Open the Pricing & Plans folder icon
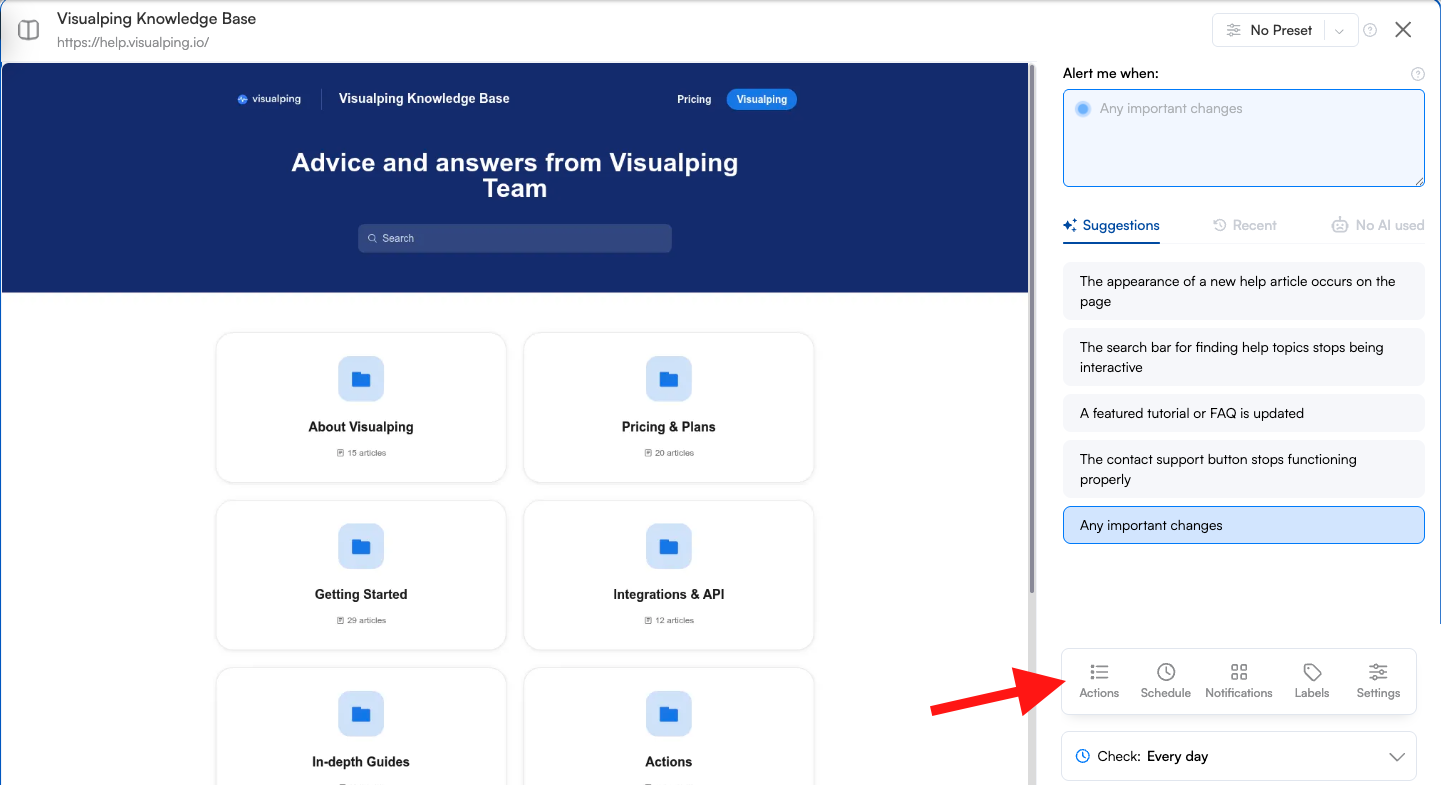This screenshot has width=1441, height=785. pyautogui.click(x=669, y=379)
